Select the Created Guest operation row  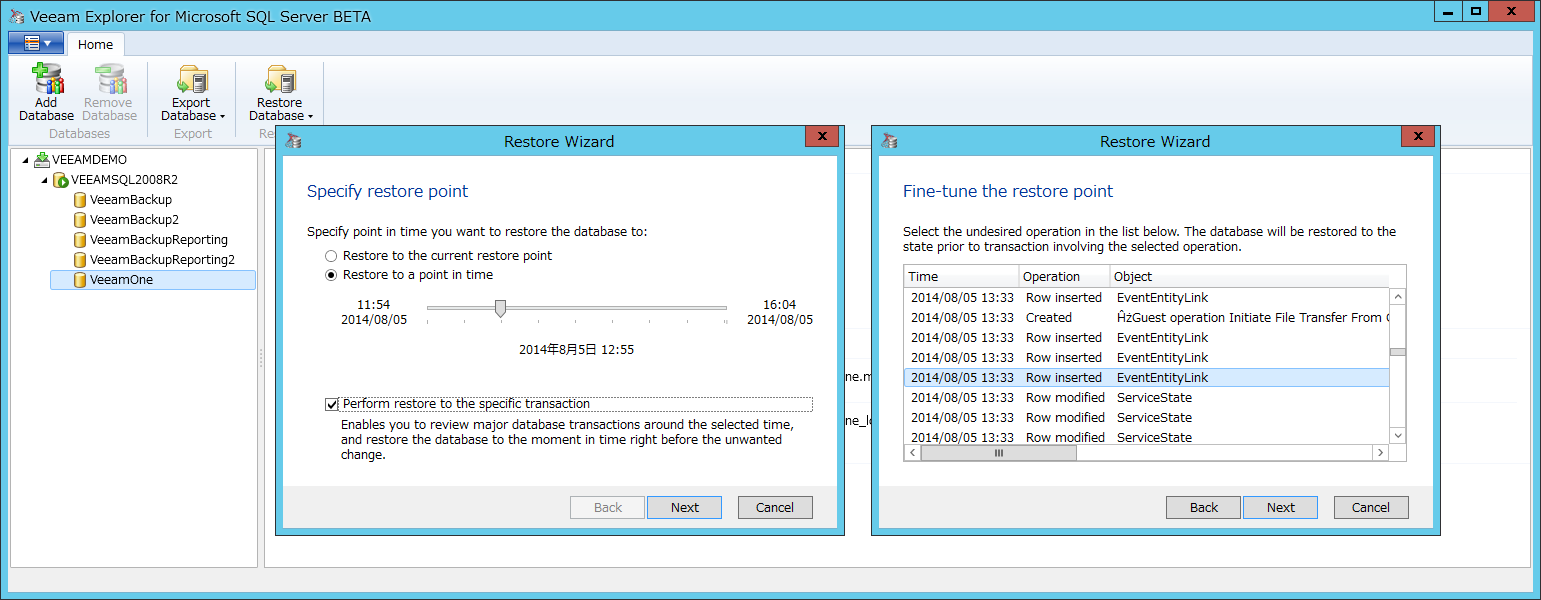(1147, 317)
